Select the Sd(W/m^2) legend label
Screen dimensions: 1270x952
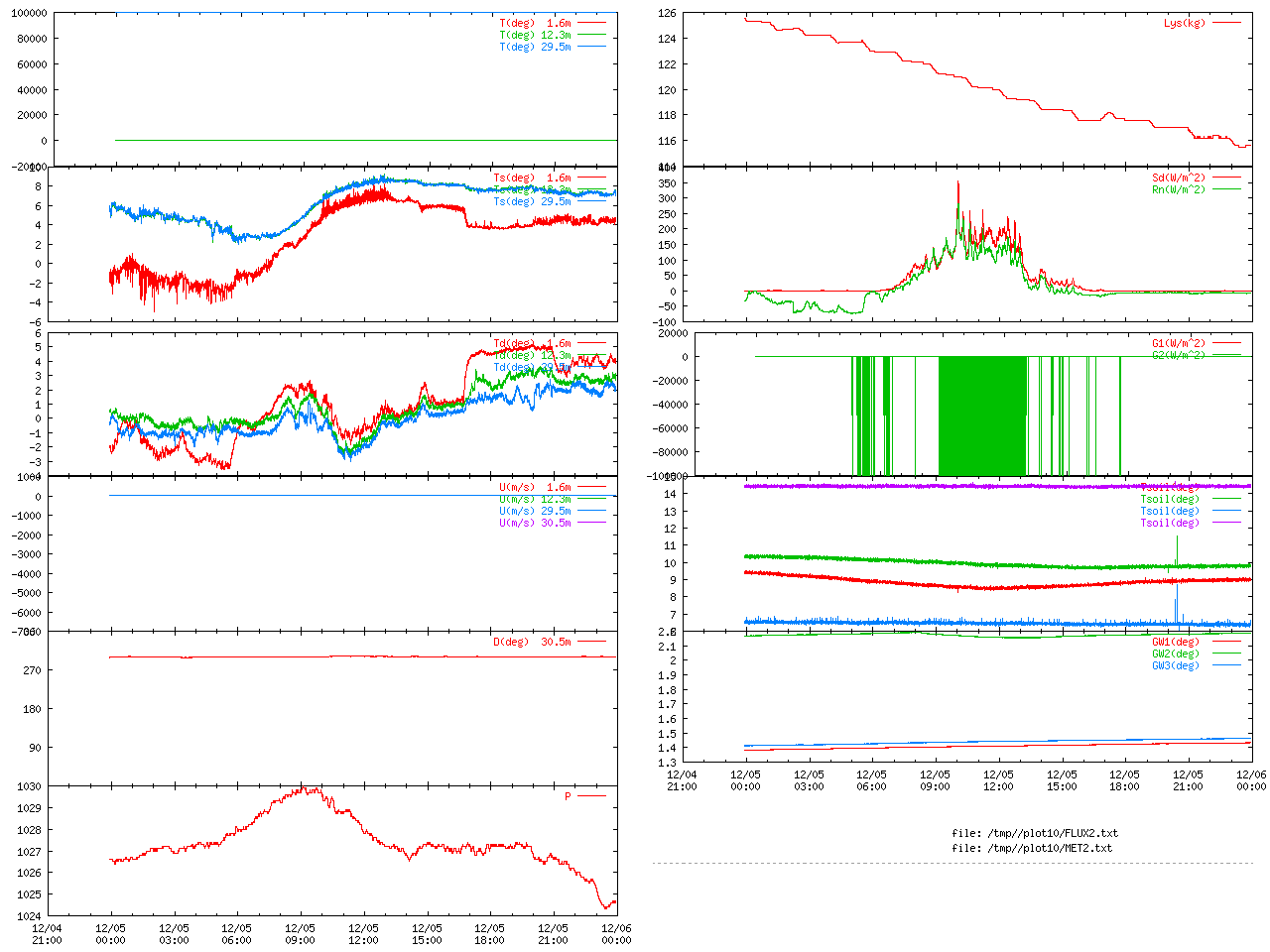tap(1178, 178)
